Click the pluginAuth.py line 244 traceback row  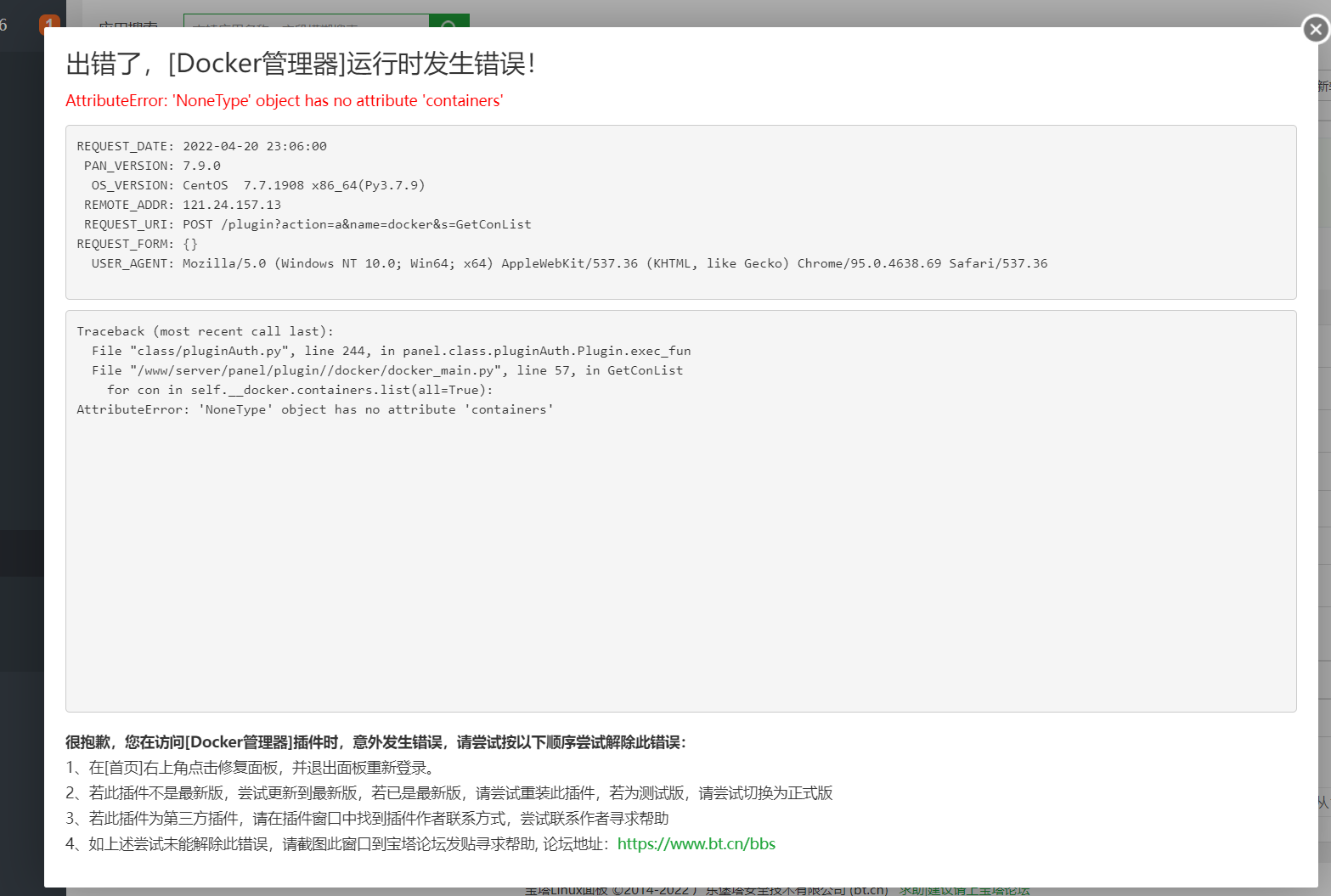[x=392, y=351]
